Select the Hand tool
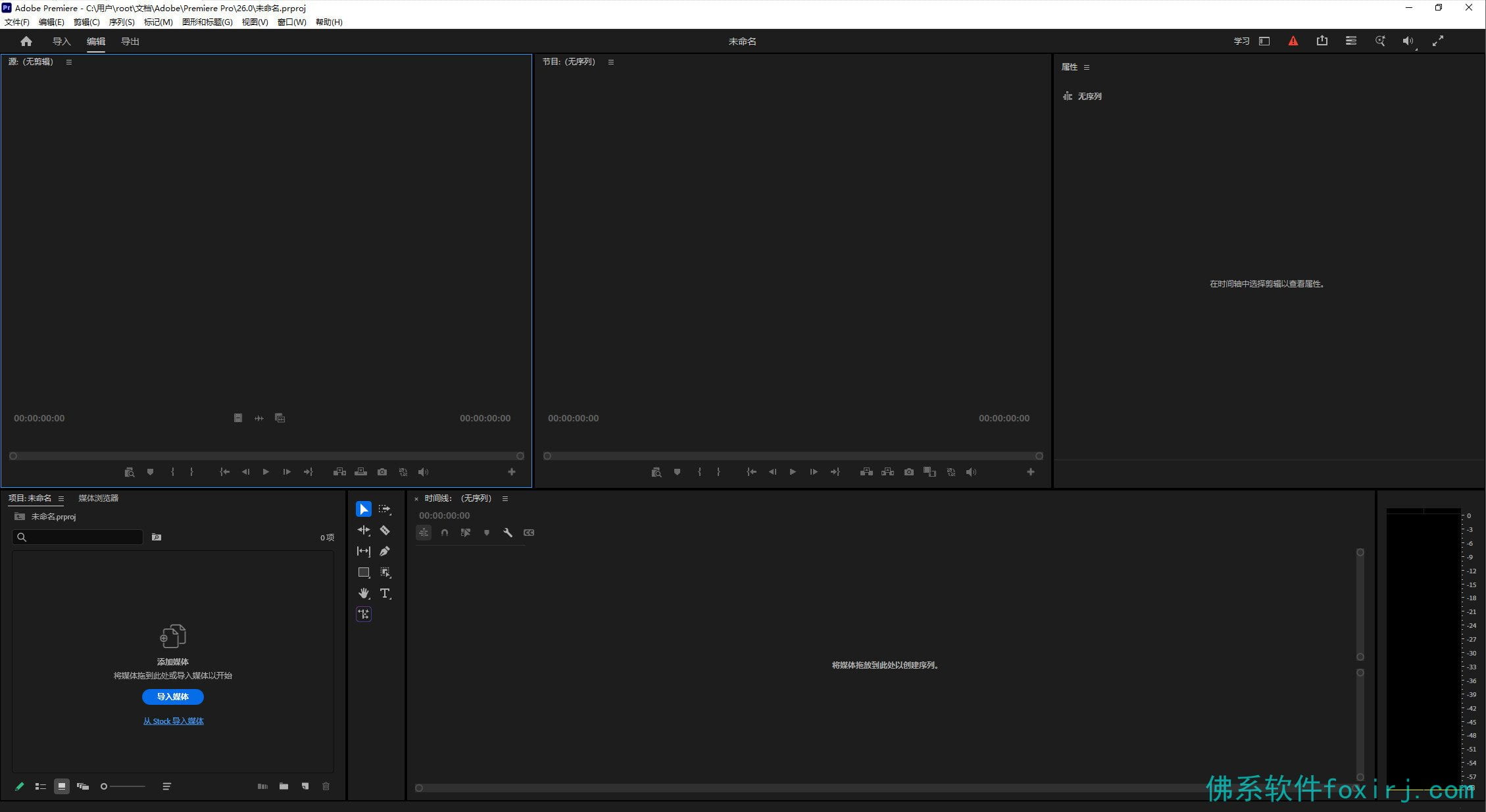1486x812 pixels. pos(363,593)
